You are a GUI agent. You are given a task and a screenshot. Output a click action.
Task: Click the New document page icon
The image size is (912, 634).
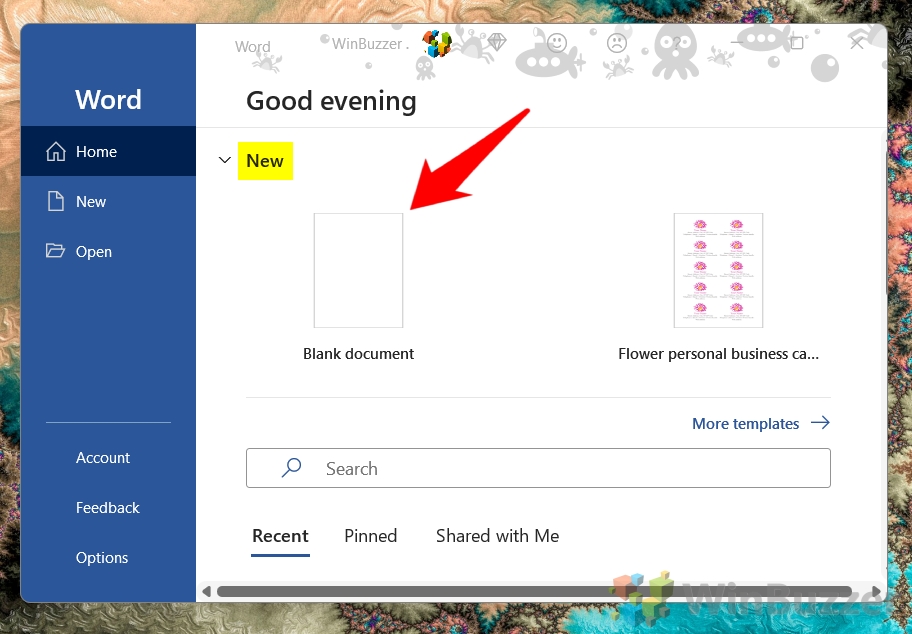56,201
